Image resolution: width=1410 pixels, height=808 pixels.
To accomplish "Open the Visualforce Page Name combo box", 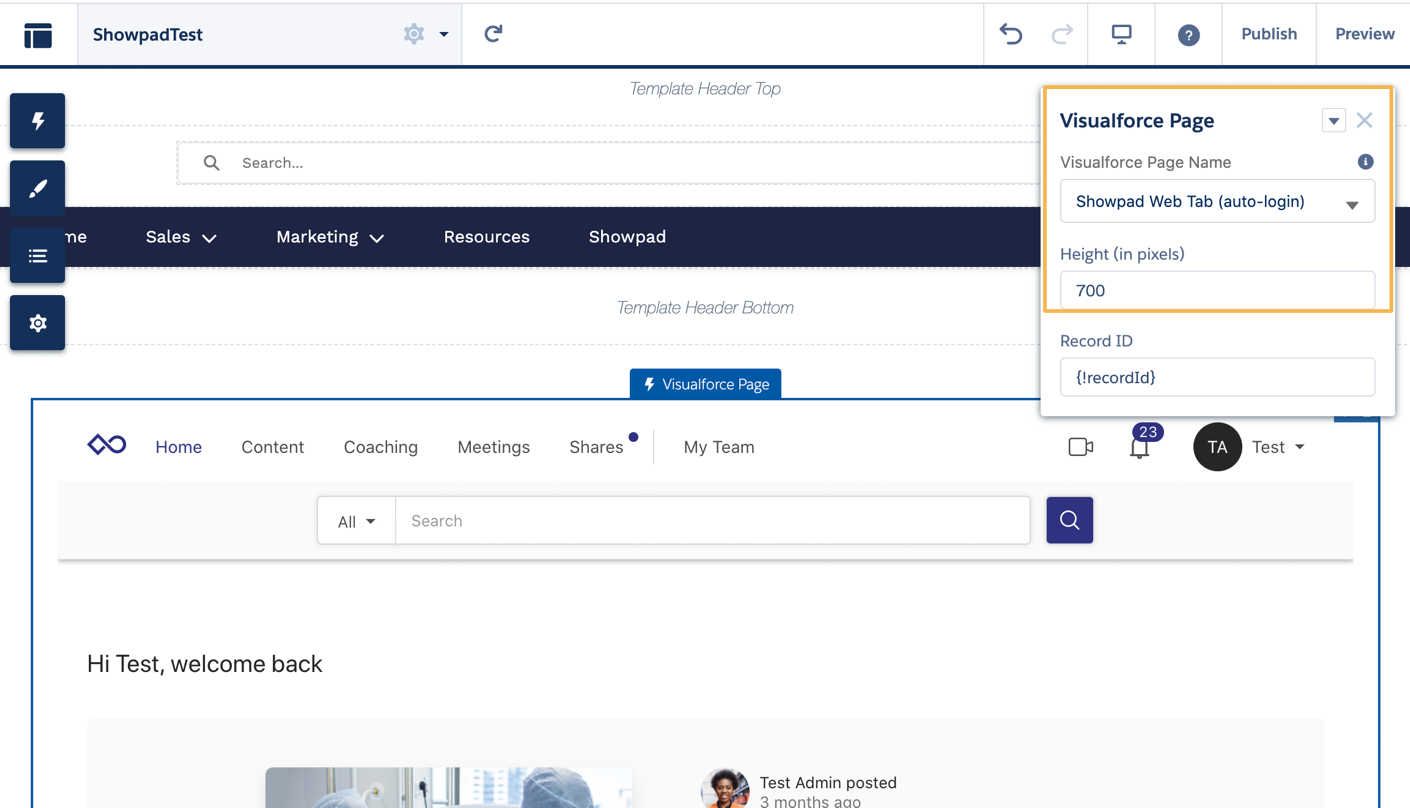I will pyautogui.click(x=1217, y=202).
